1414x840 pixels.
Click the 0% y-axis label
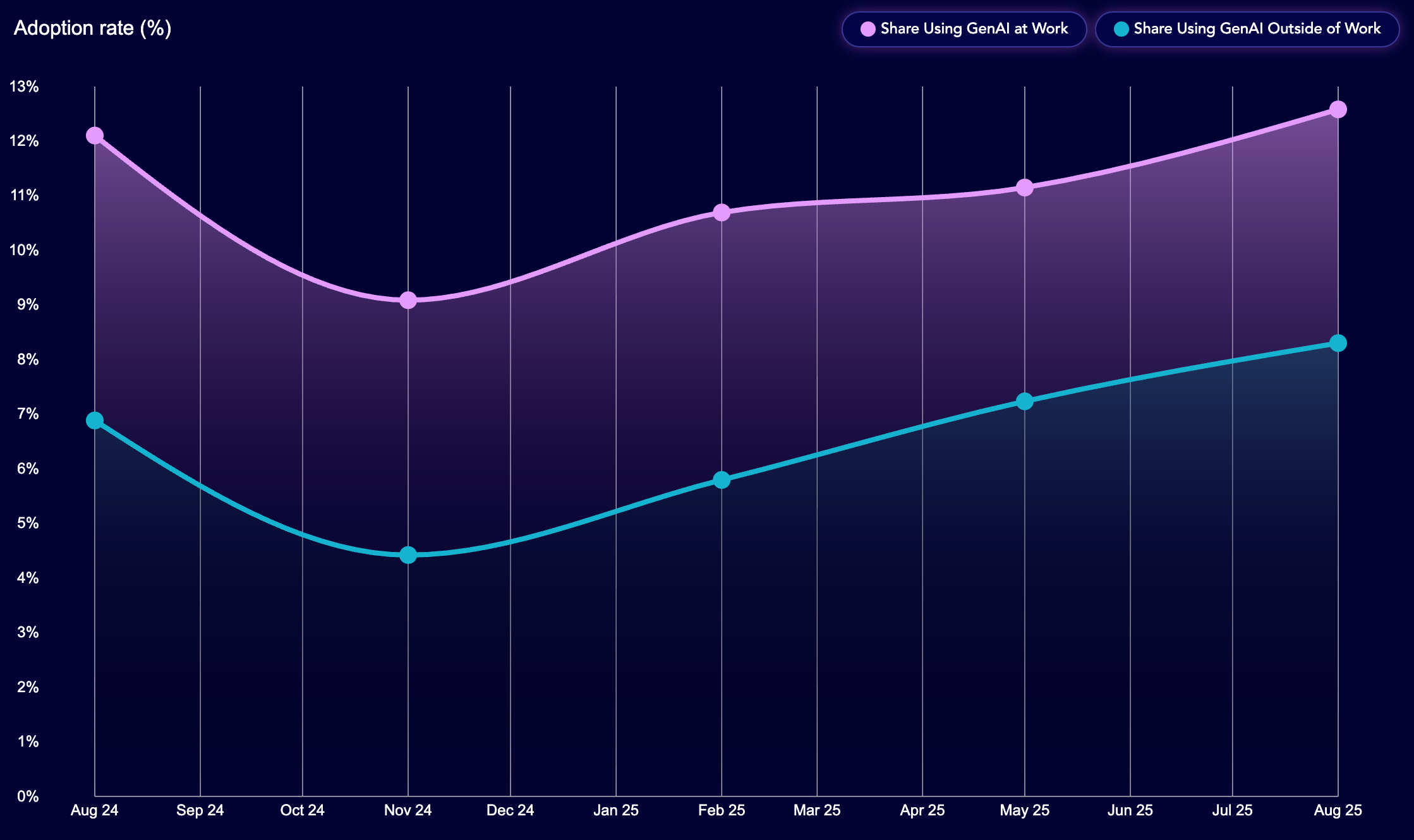point(28,796)
